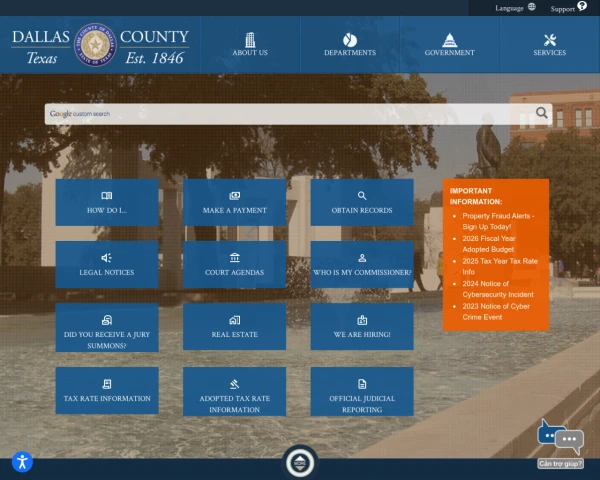600x480 pixels.
Task: Select the Court Agendas tile
Action: (234, 265)
